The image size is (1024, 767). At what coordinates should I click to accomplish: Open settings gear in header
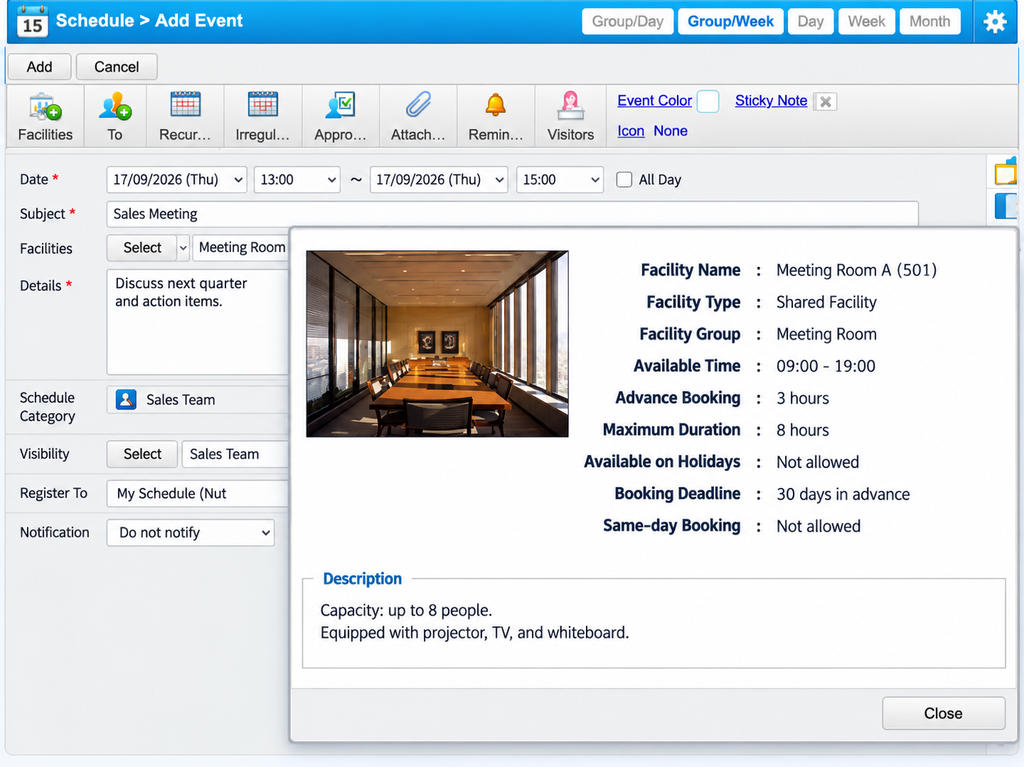click(995, 22)
